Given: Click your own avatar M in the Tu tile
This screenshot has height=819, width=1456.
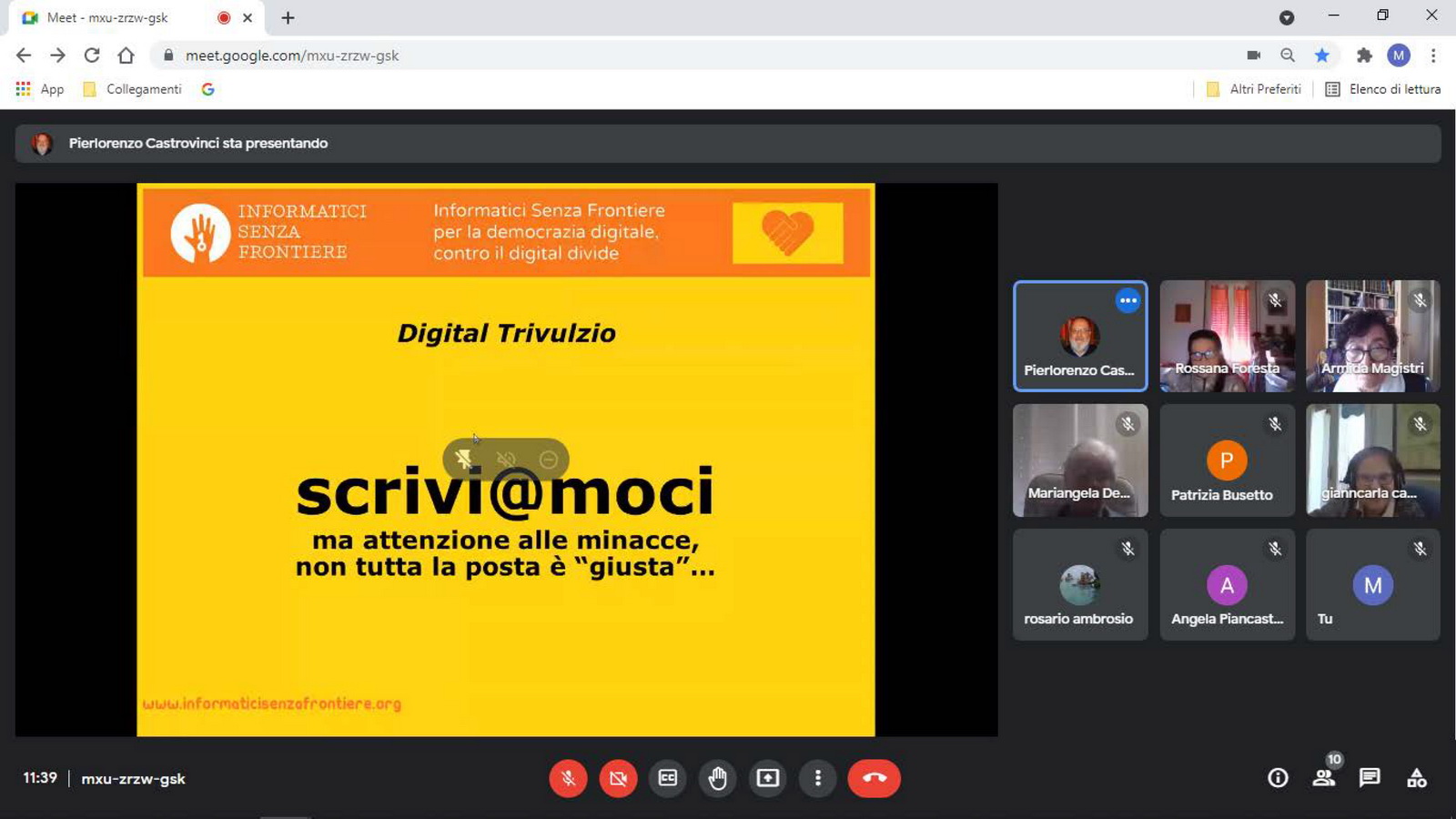Looking at the screenshot, I should [x=1372, y=585].
